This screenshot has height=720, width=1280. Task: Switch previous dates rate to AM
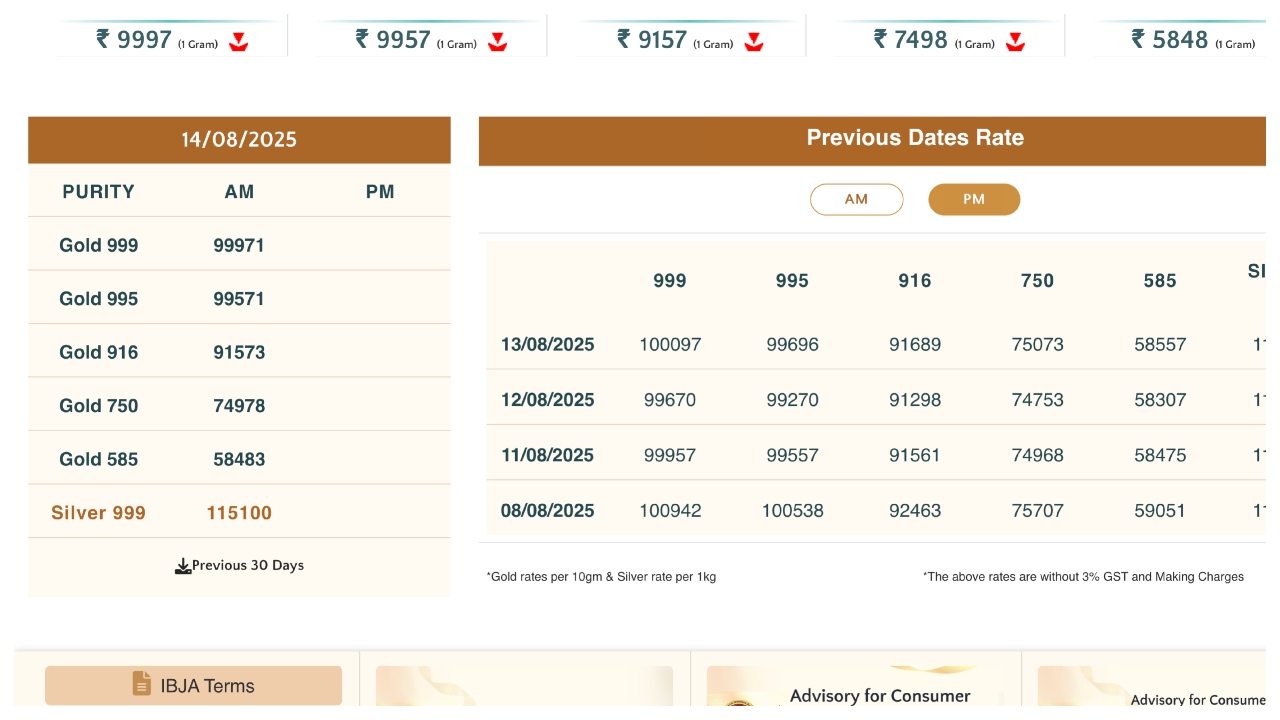pyautogui.click(x=856, y=199)
